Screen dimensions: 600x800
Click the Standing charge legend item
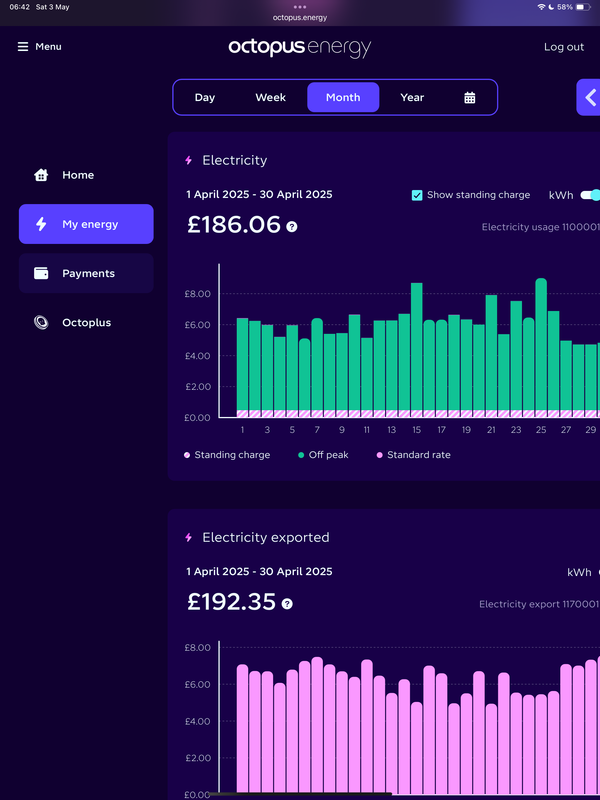click(x=227, y=455)
